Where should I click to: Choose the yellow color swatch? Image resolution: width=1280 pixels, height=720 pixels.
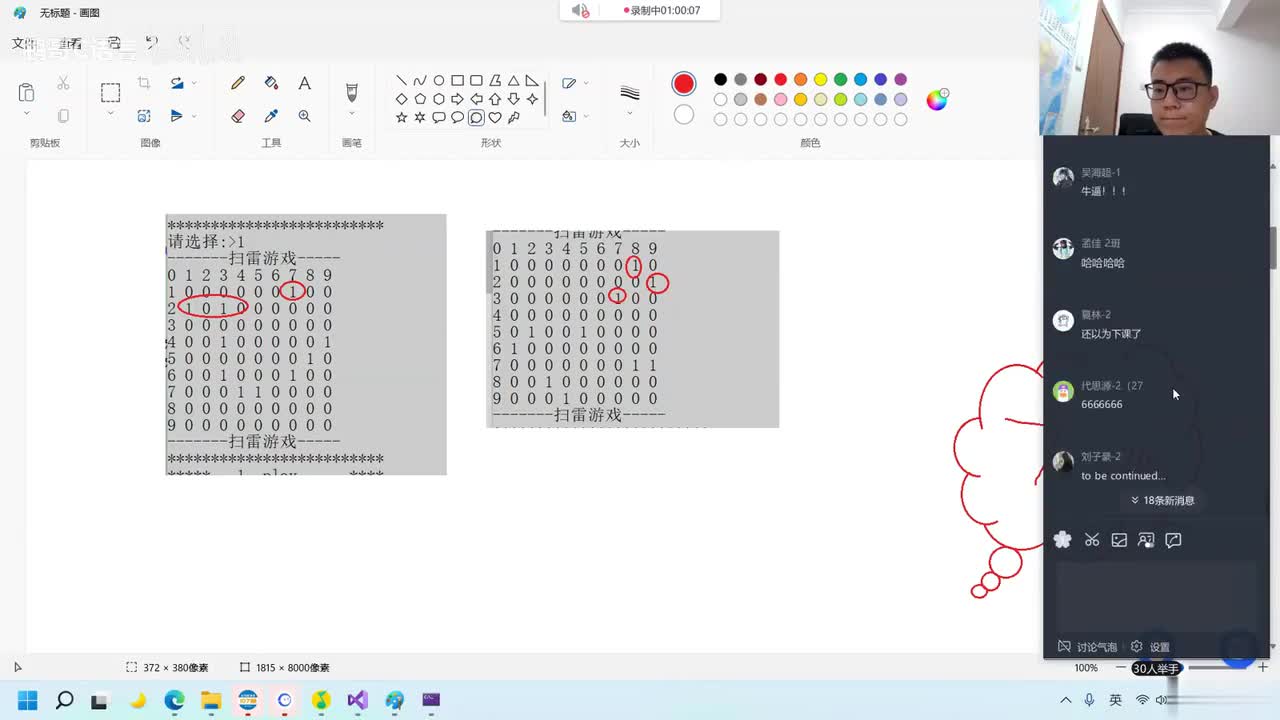click(x=820, y=79)
